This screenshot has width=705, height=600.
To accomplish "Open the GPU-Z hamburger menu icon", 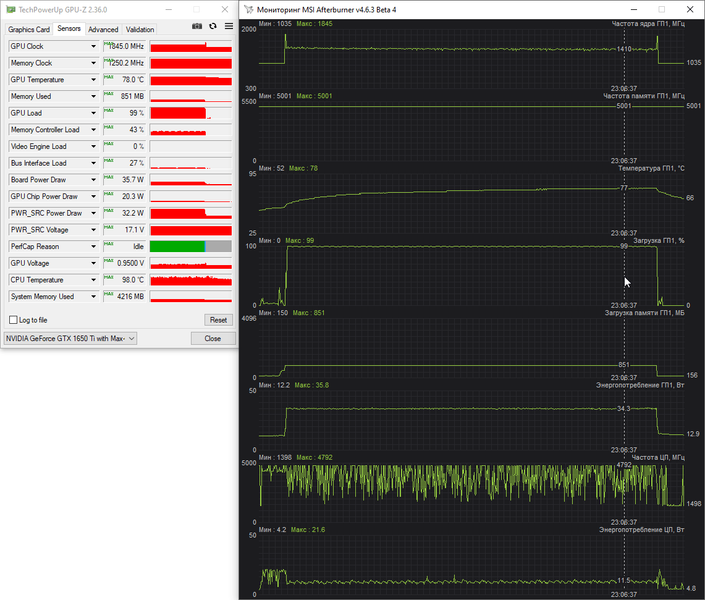I will (x=229, y=27).
